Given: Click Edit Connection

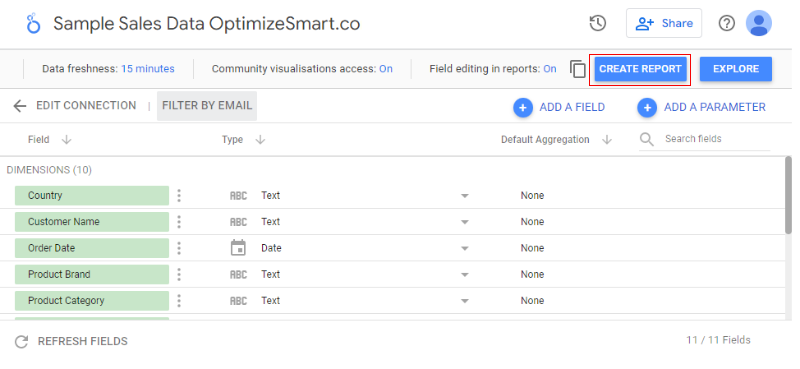Looking at the screenshot, I should (x=86, y=106).
